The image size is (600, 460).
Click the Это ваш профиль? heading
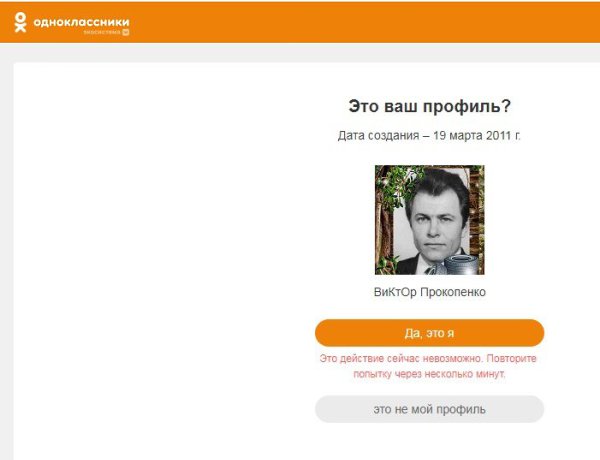click(x=429, y=106)
